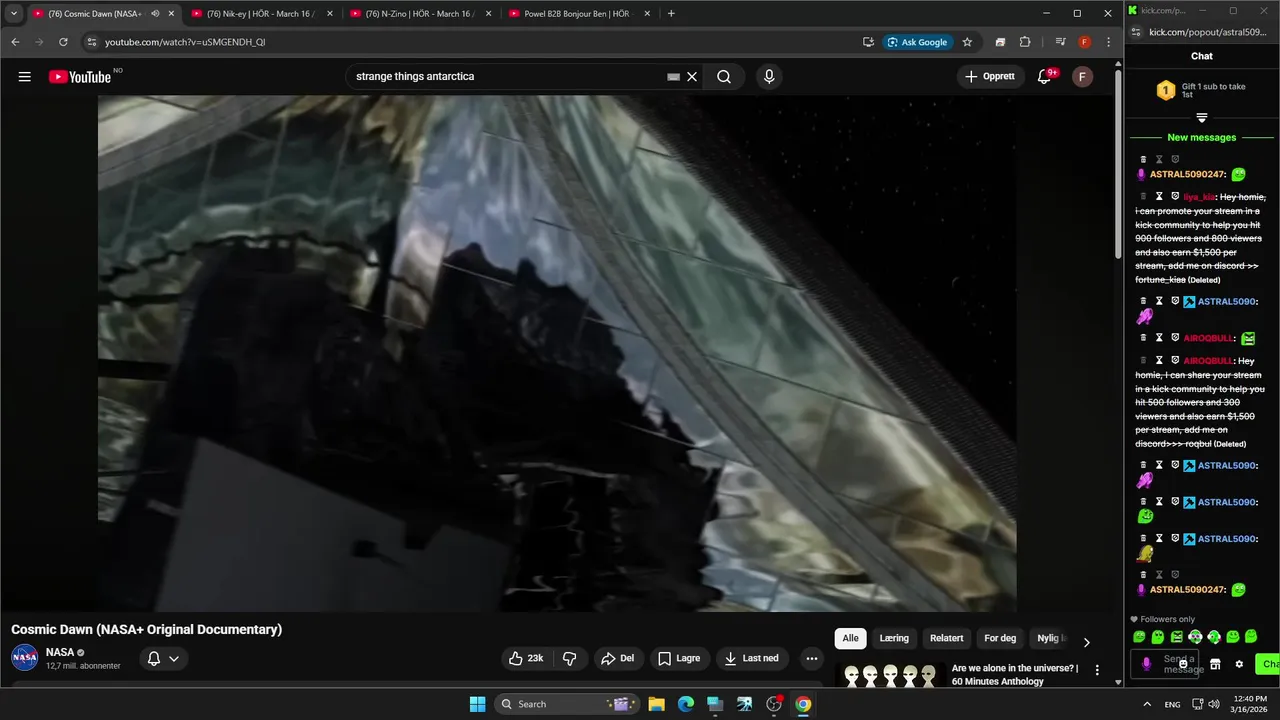1280x720 pixels.
Task: Clear the YouTube search text
Action: tap(691, 77)
